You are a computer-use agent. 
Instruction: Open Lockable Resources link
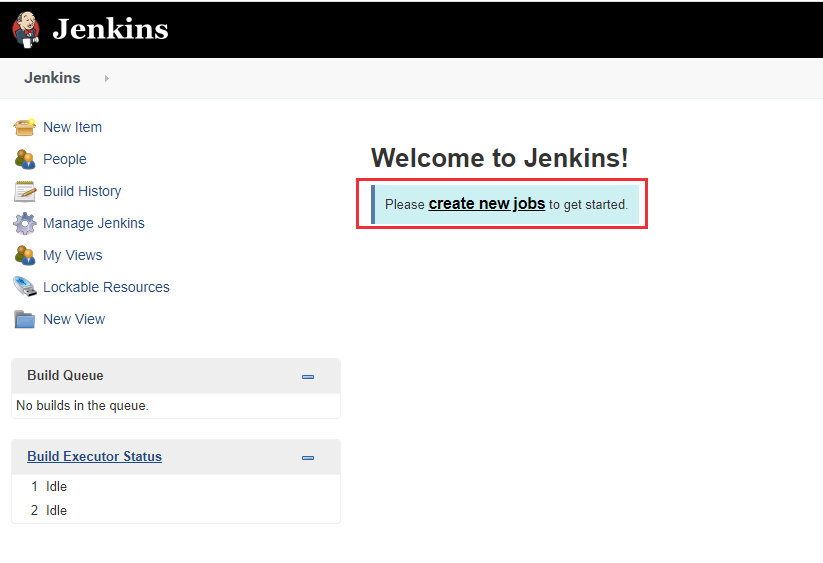[106, 287]
